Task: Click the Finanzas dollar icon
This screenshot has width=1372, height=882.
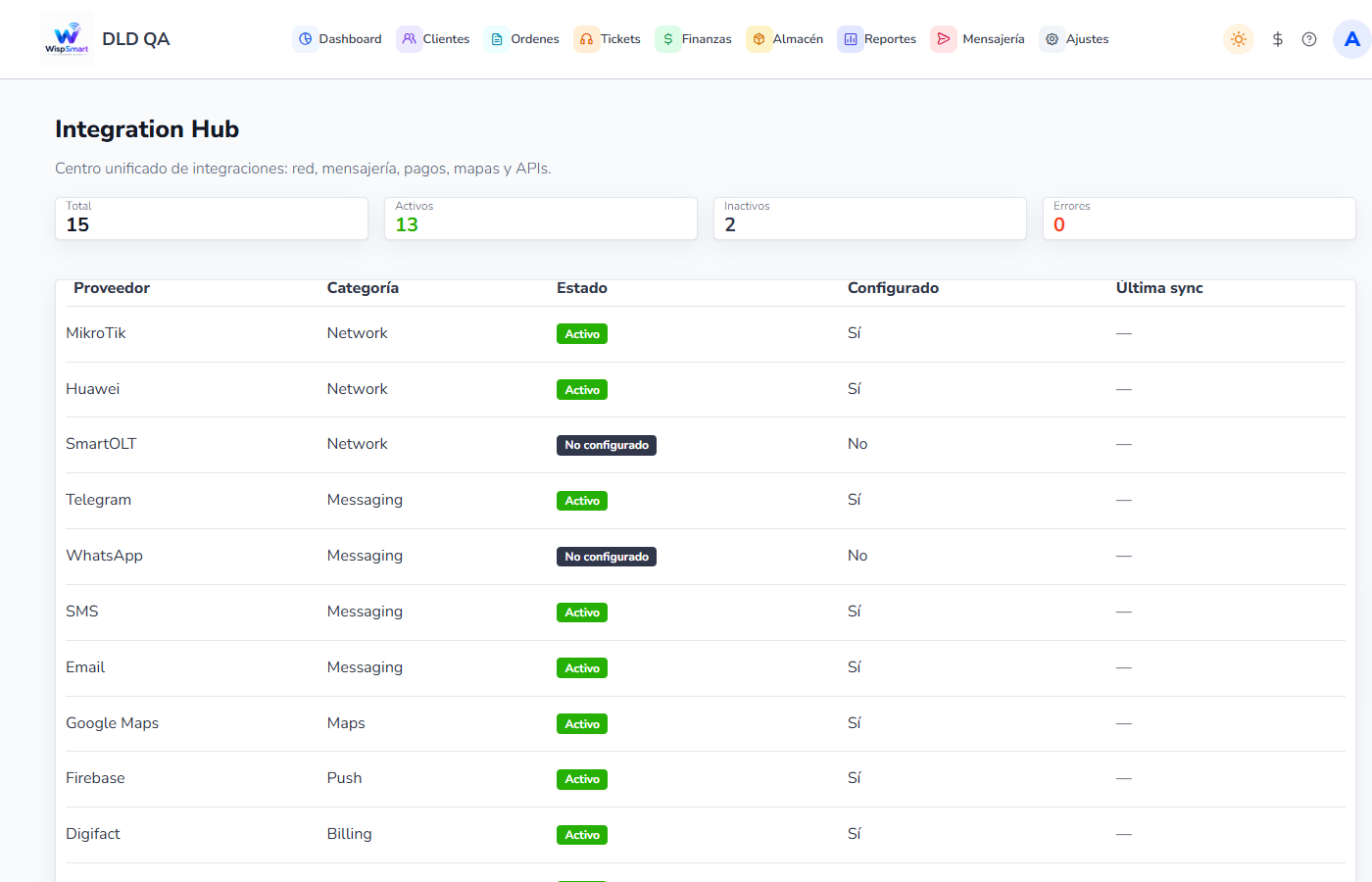Action: pyautogui.click(x=668, y=39)
